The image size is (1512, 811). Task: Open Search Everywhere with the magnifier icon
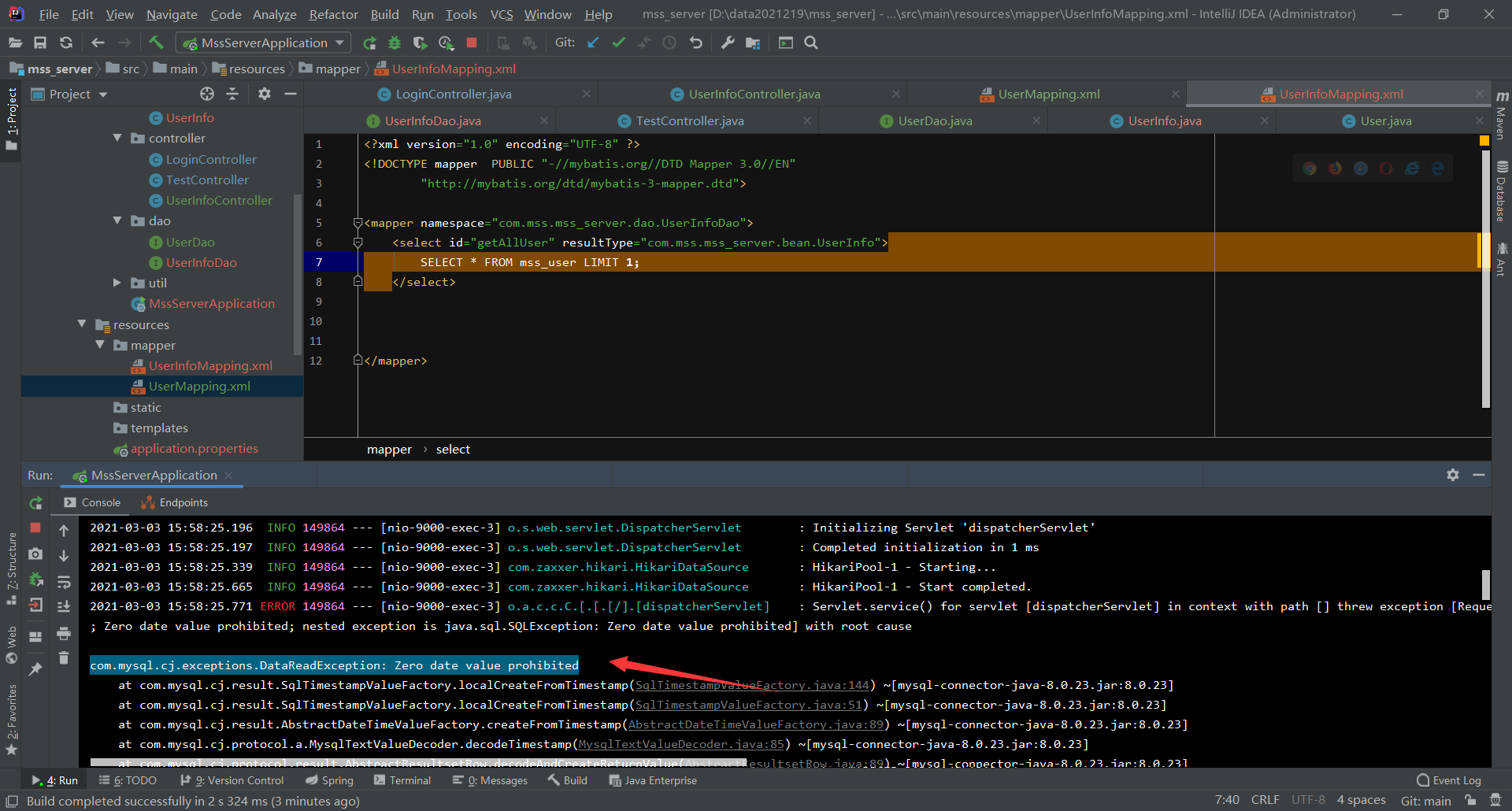811,43
